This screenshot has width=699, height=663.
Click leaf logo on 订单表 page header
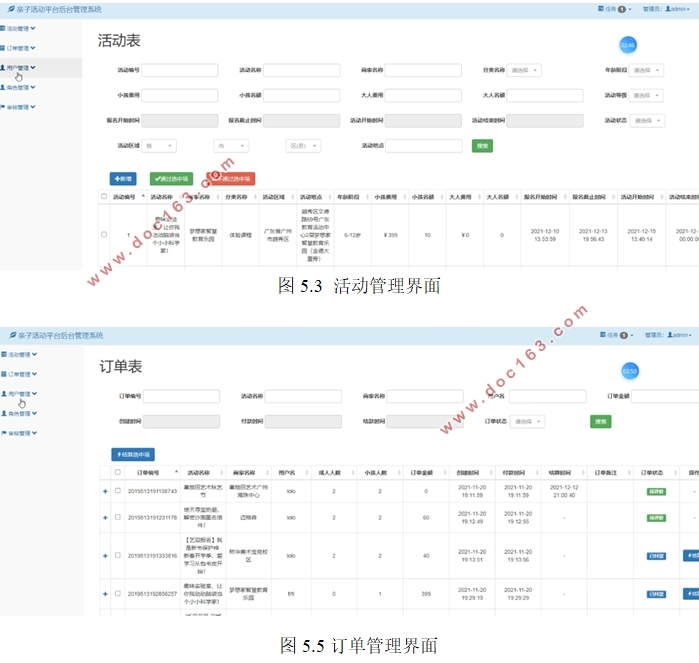13,335
